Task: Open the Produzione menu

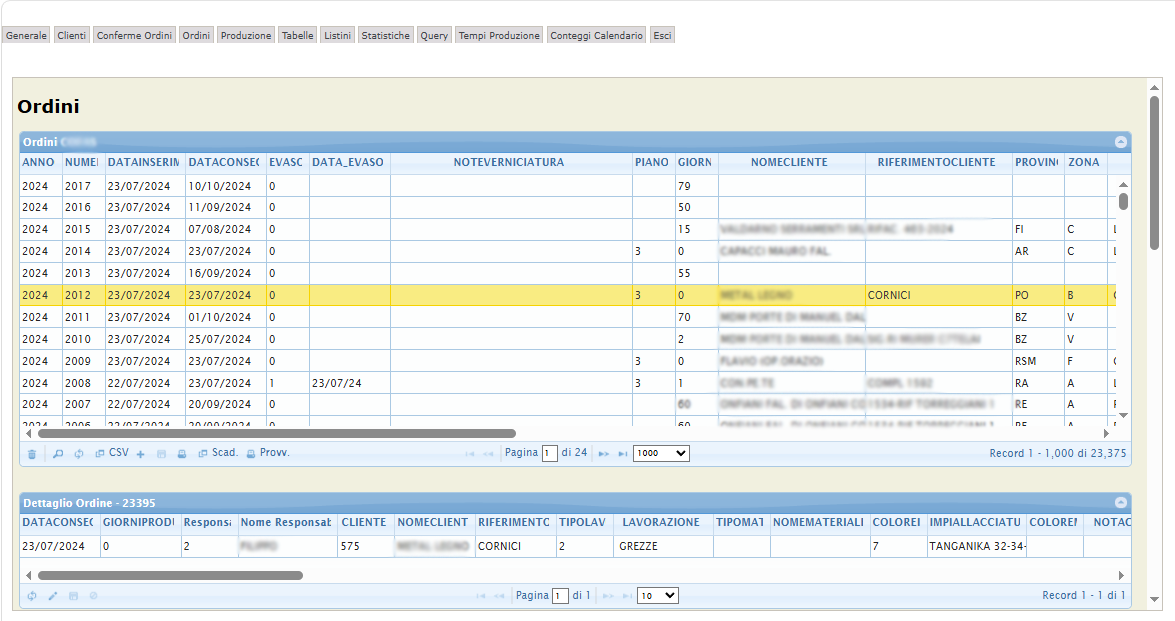Action: pyautogui.click(x=246, y=35)
